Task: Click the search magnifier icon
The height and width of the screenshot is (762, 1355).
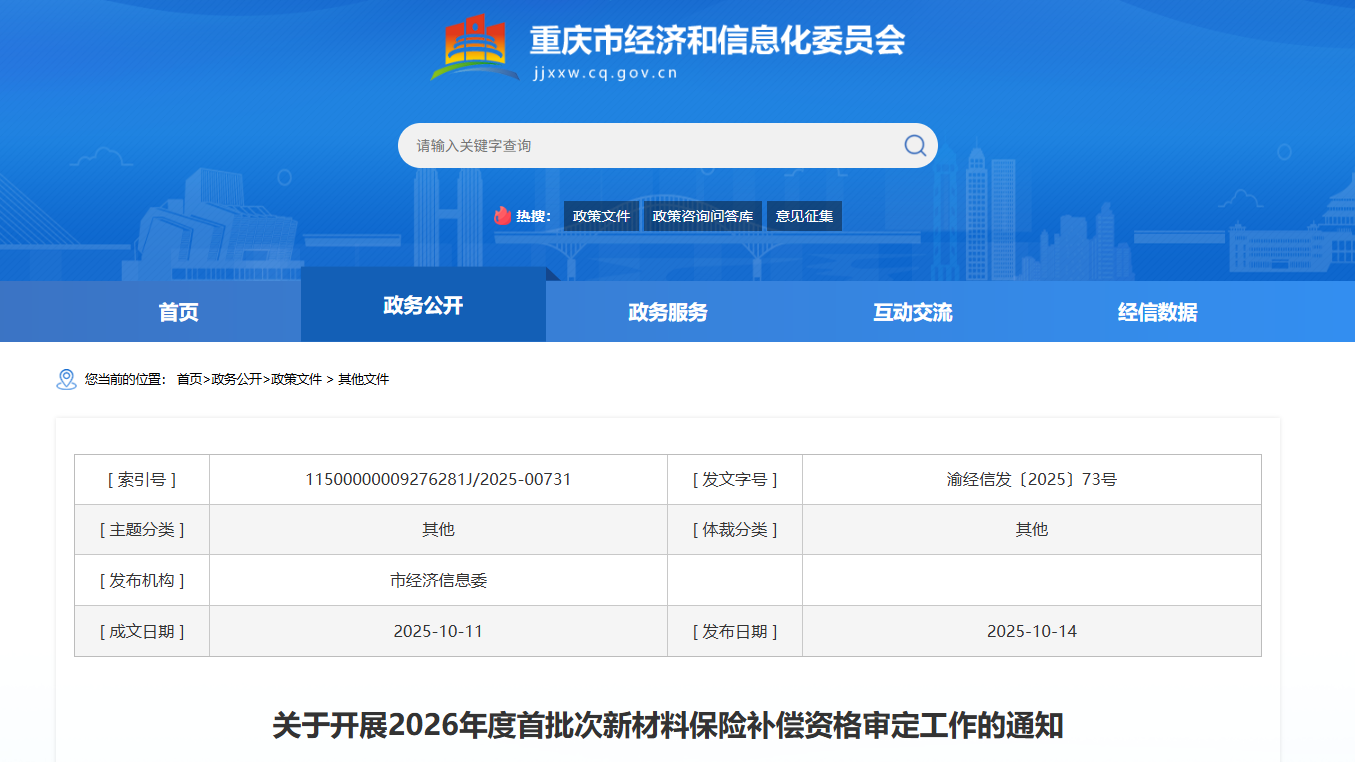Action: click(x=915, y=145)
